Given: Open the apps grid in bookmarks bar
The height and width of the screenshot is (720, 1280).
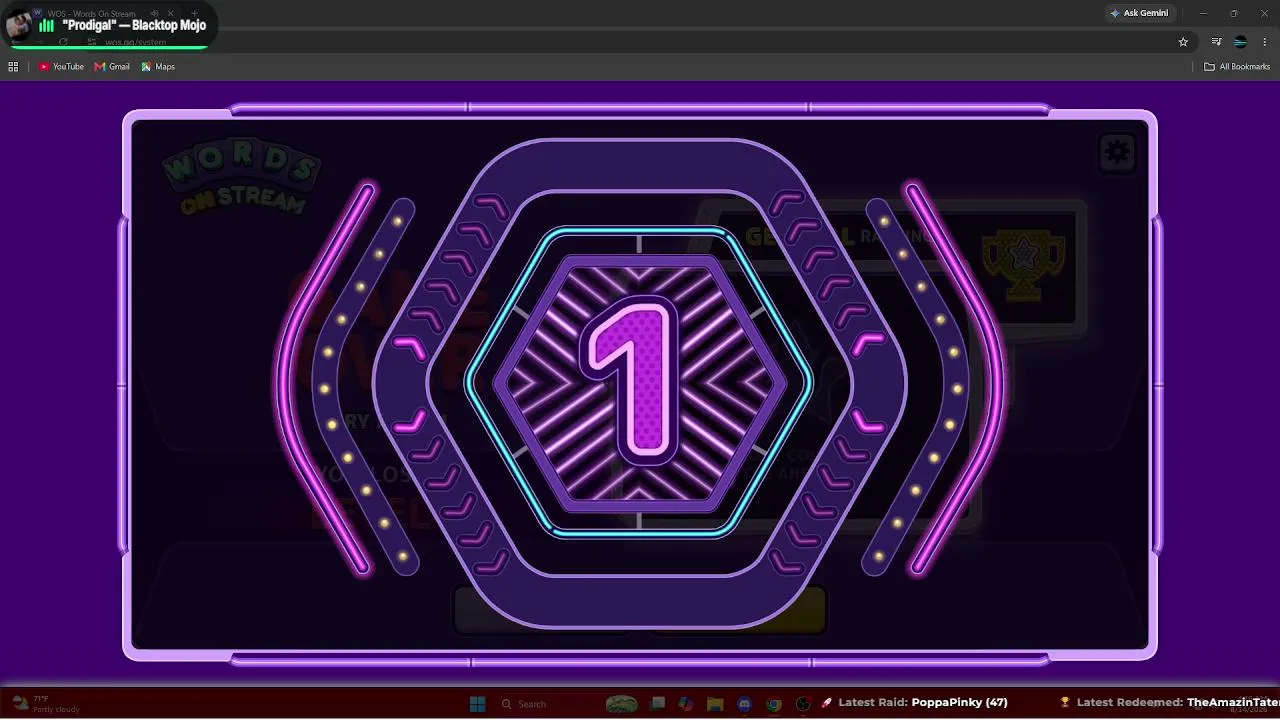Looking at the screenshot, I should tap(13, 67).
